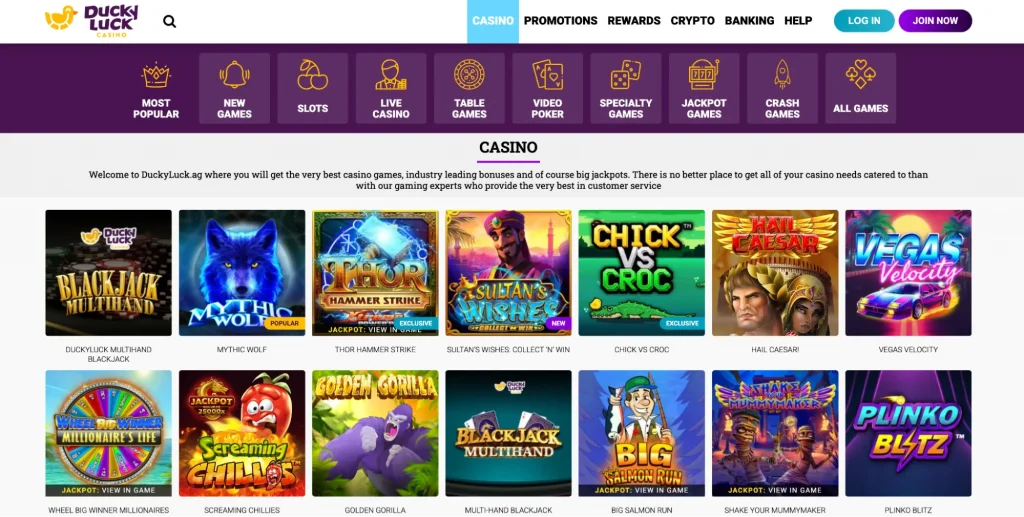Open Video Poker cards category
The width and height of the screenshot is (1024, 517).
pos(547,89)
